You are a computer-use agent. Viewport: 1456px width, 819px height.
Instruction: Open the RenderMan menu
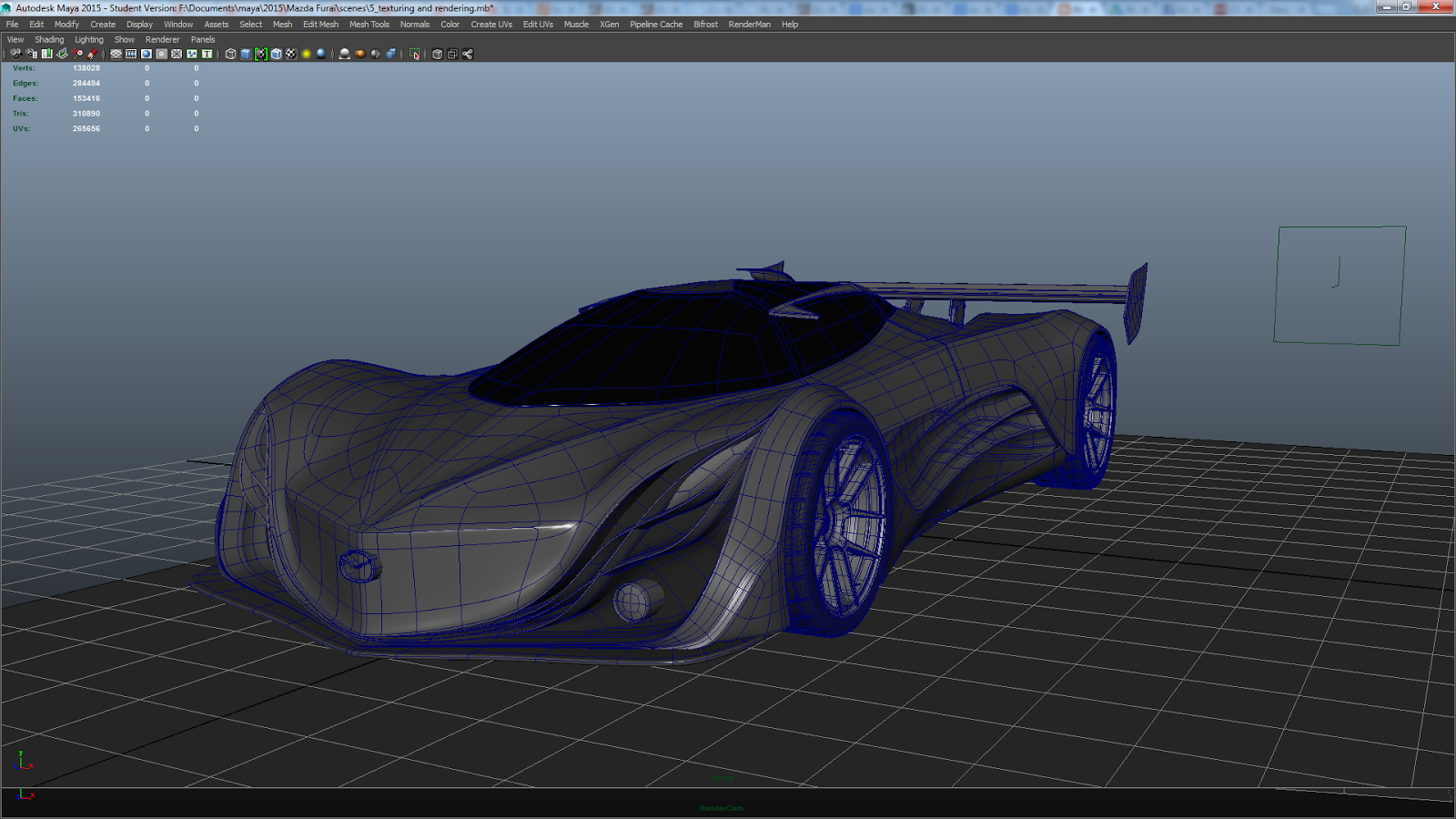[749, 25]
